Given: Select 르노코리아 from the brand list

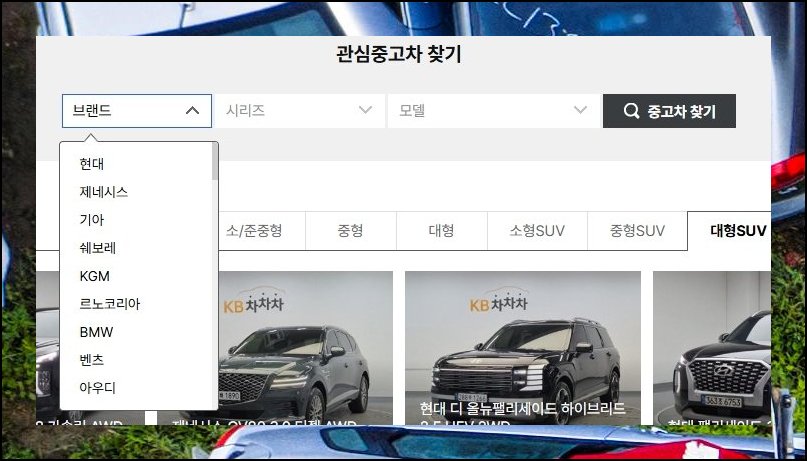Looking at the screenshot, I should pyautogui.click(x=110, y=304).
